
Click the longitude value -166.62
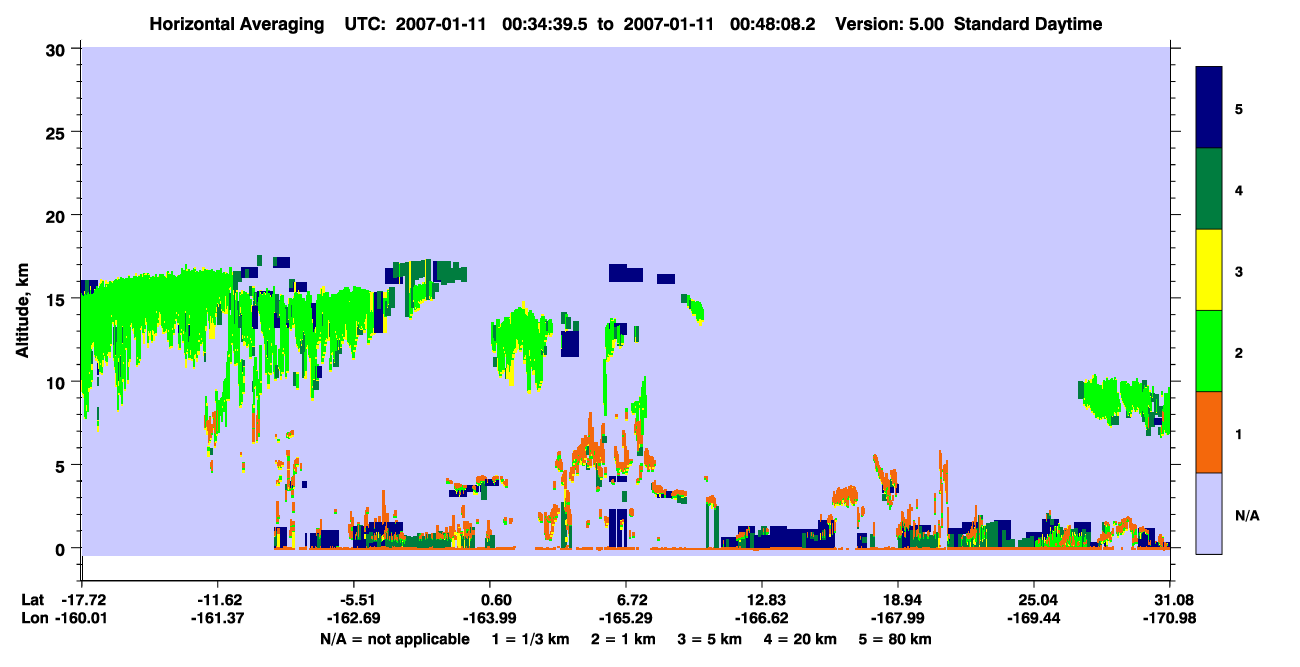pos(762,619)
